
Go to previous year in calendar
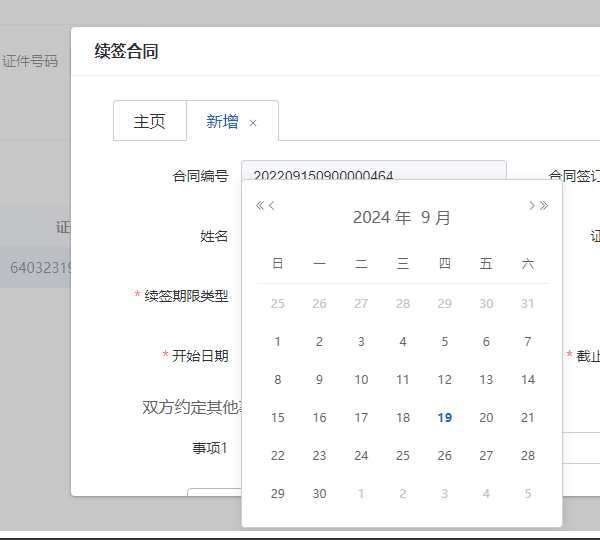tap(259, 206)
